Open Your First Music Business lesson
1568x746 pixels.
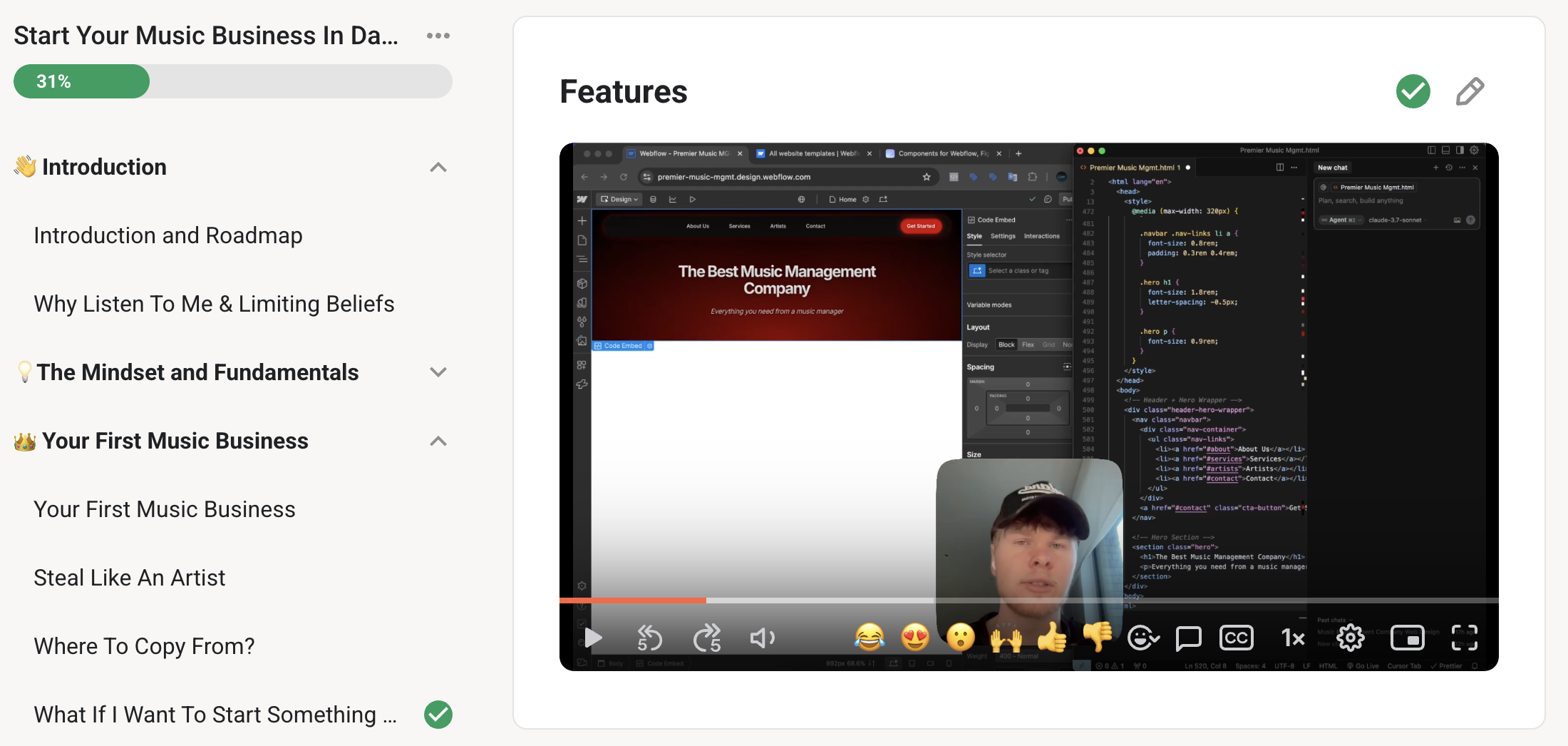pyautogui.click(x=165, y=509)
